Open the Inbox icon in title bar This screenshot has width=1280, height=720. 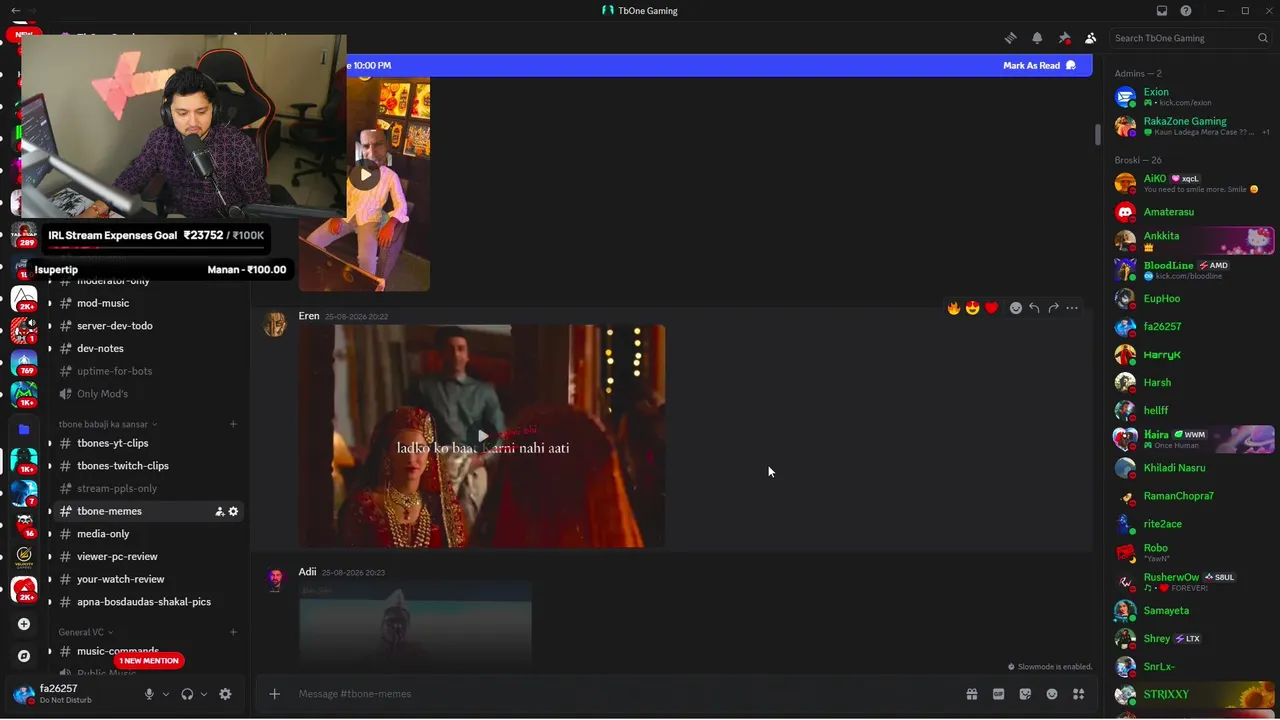tap(1162, 11)
